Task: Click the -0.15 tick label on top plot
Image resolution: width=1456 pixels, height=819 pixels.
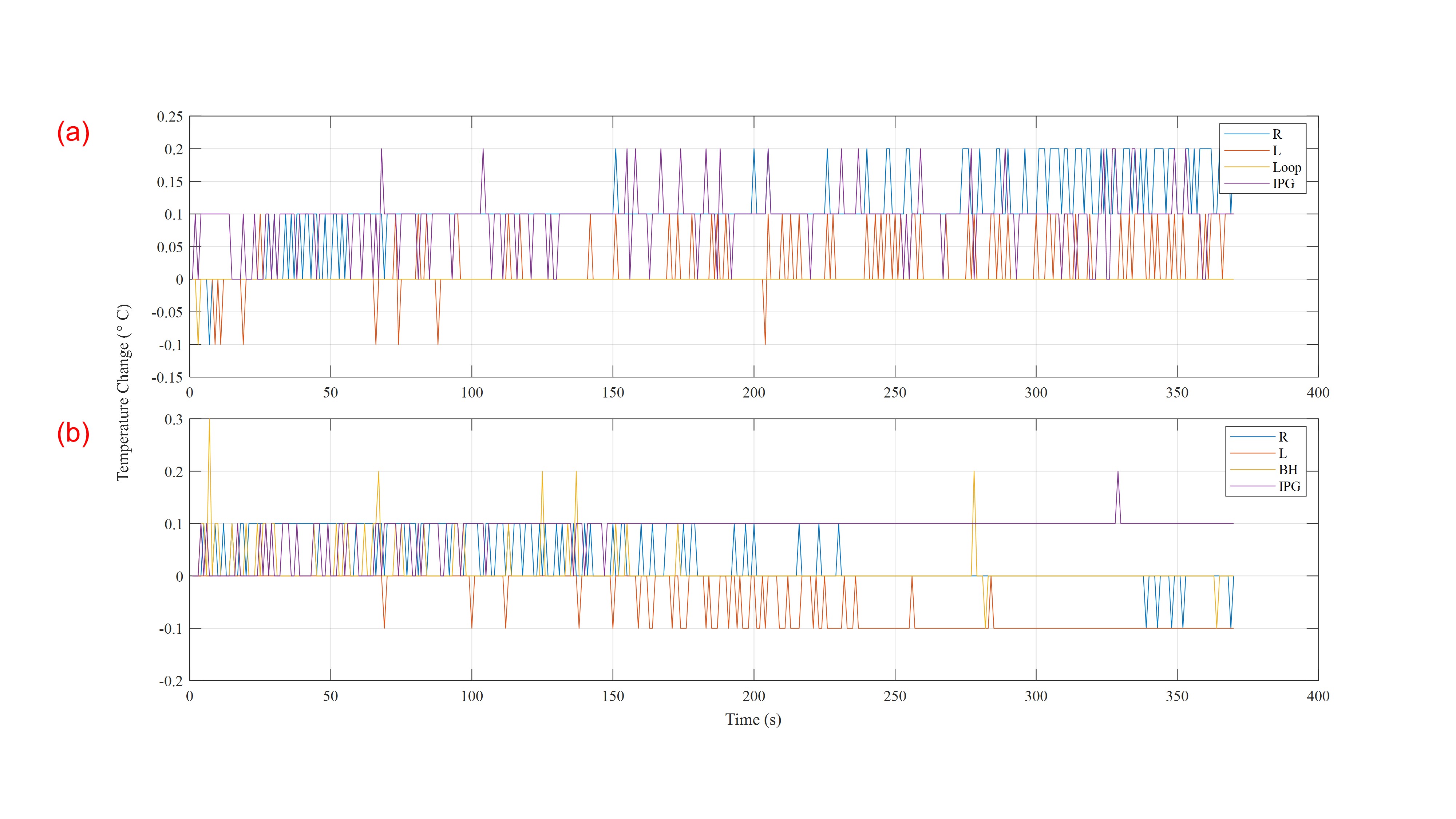Action: (x=167, y=377)
